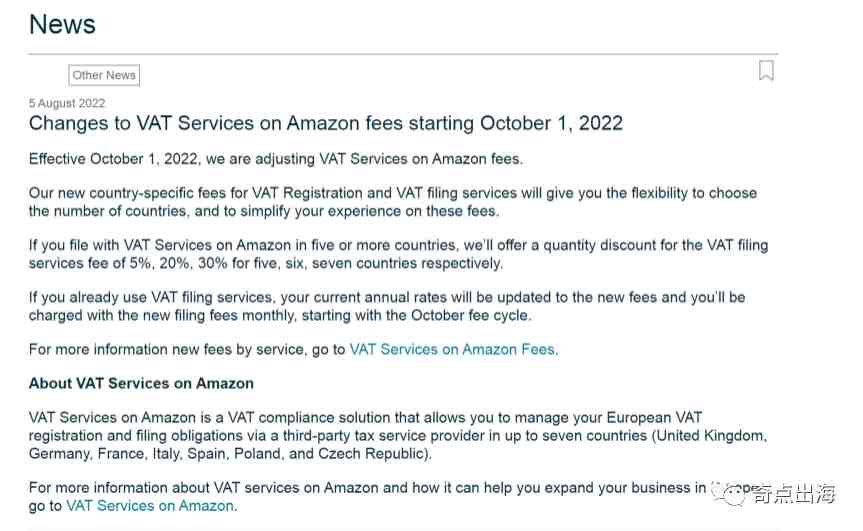Click the News page heading

pos(62,24)
